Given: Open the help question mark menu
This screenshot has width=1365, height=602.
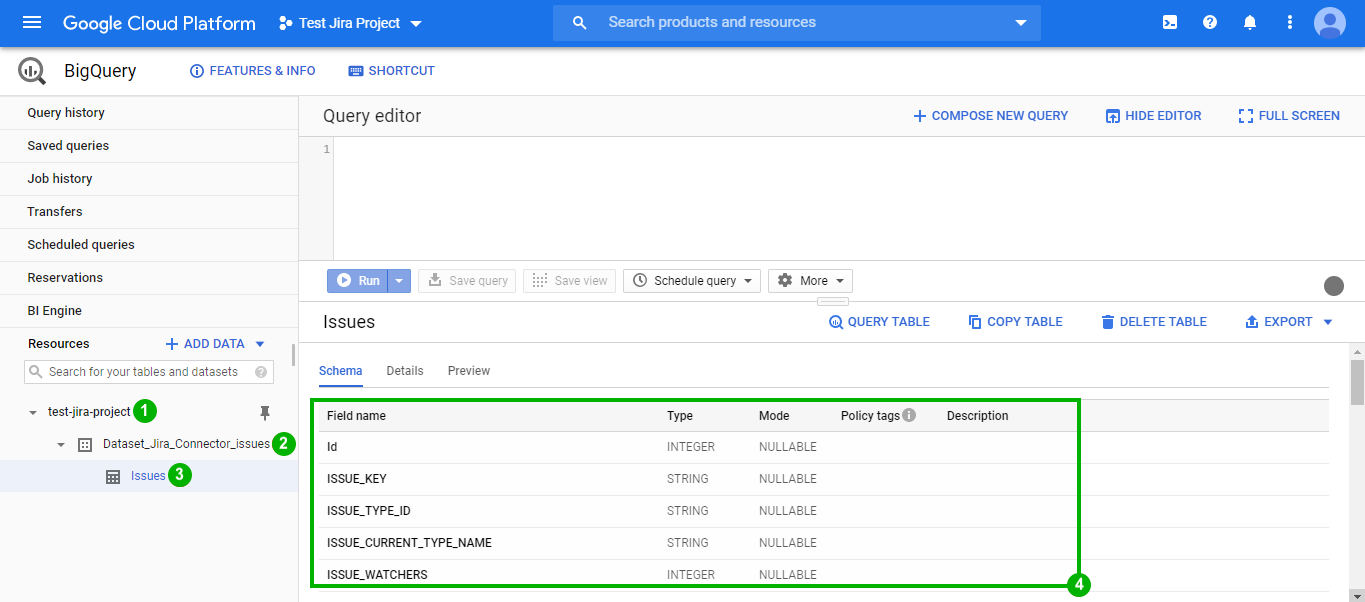Looking at the screenshot, I should [1209, 22].
